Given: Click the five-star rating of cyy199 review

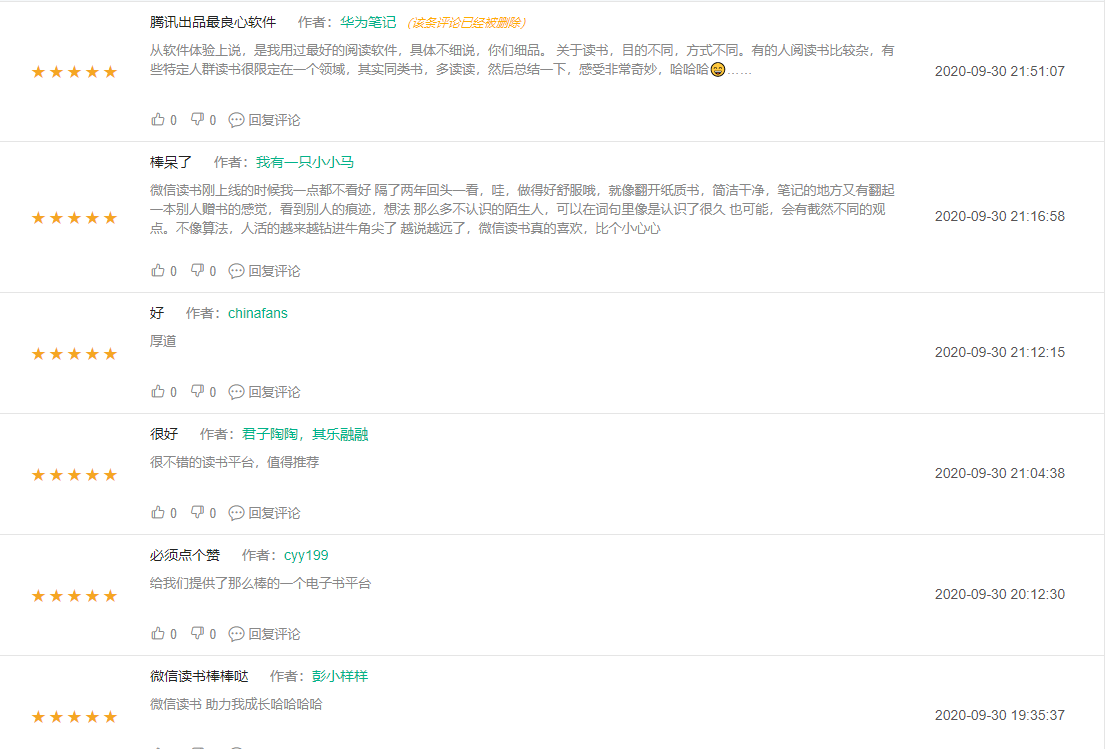Looking at the screenshot, I should point(74,596).
